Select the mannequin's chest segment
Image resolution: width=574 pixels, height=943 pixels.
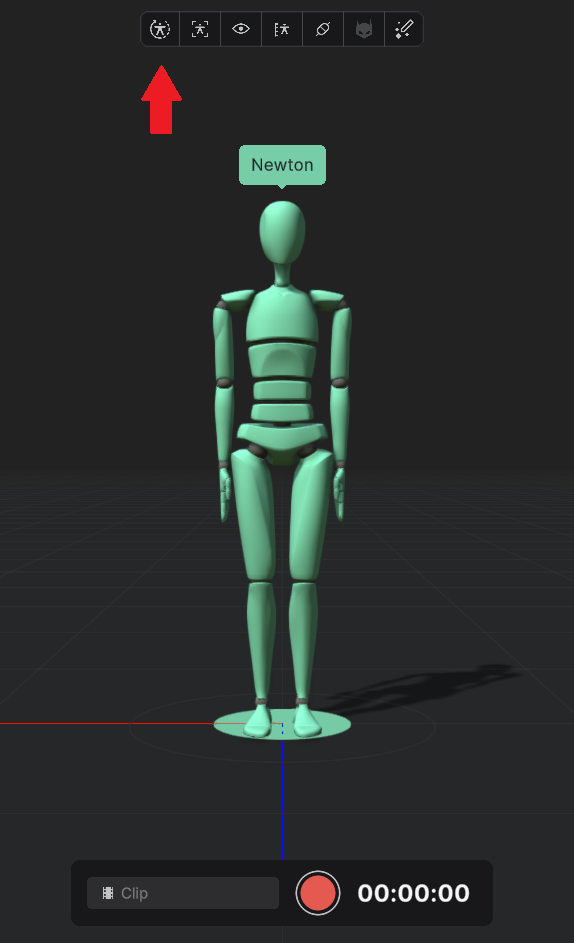[x=282, y=316]
